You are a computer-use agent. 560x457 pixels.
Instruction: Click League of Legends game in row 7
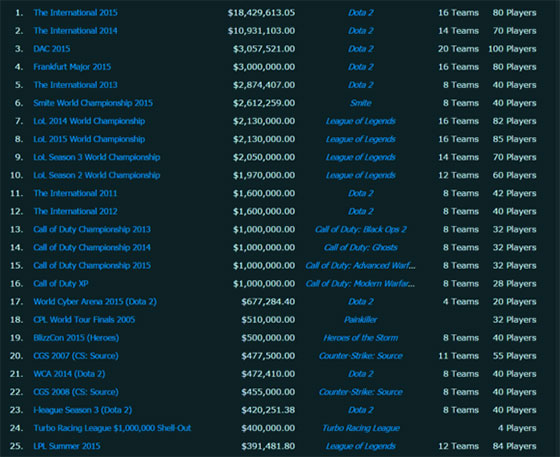tap(361, 121)
